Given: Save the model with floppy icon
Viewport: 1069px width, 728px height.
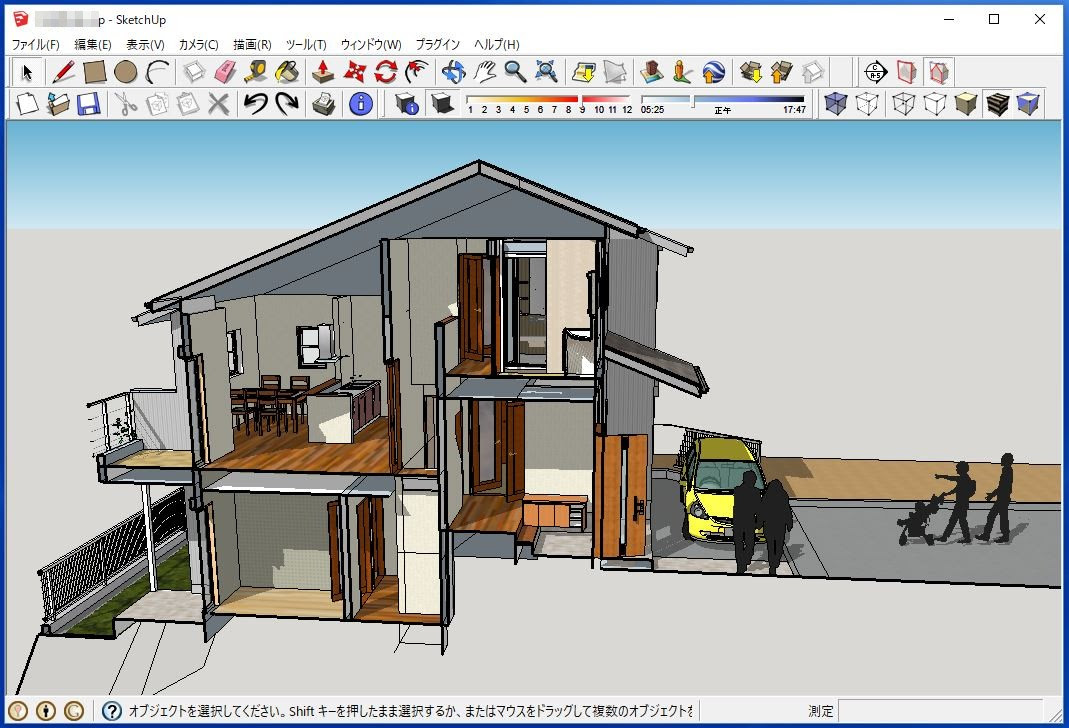Looking at the screenshot, I should point(89,104).
